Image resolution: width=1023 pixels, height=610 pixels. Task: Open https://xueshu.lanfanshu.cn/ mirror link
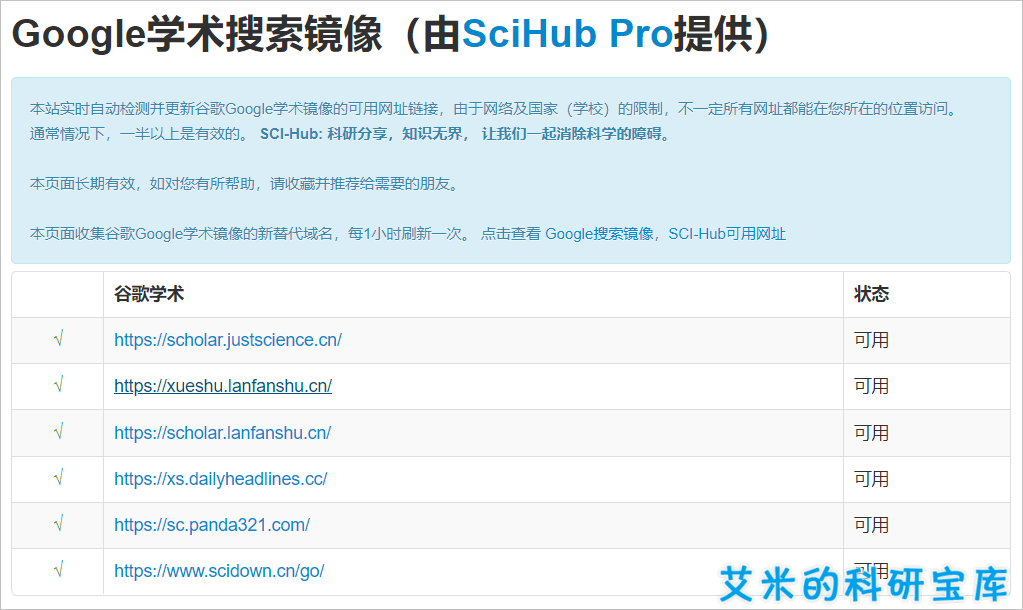(223, 386)
